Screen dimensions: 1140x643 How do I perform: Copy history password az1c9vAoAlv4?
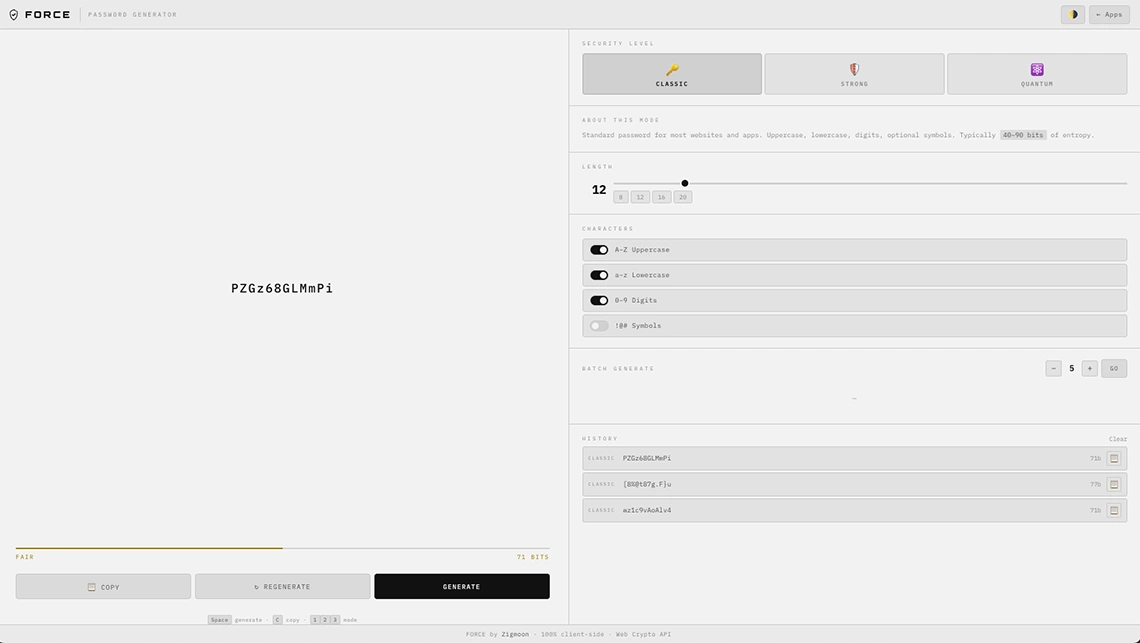point(1114,511)
